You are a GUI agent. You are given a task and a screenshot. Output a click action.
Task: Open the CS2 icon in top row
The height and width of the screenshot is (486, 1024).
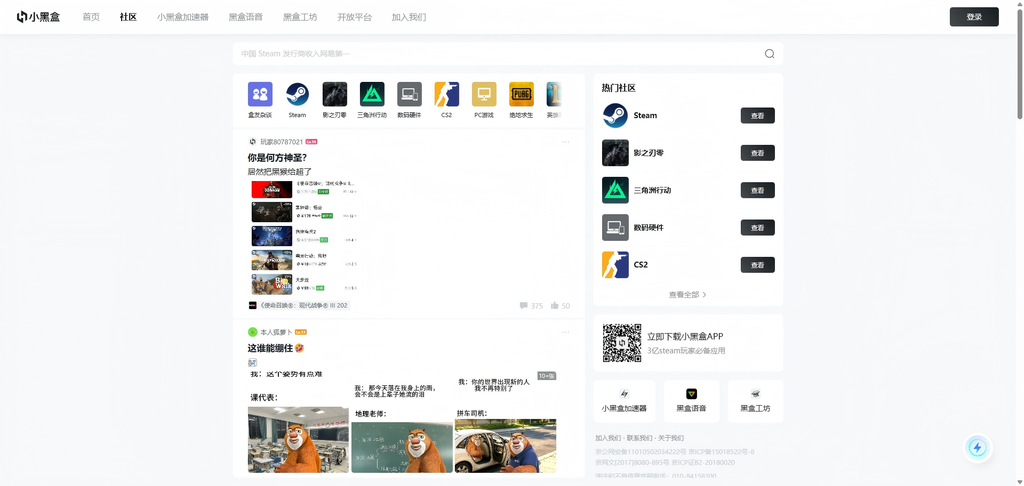click(447, 94)
